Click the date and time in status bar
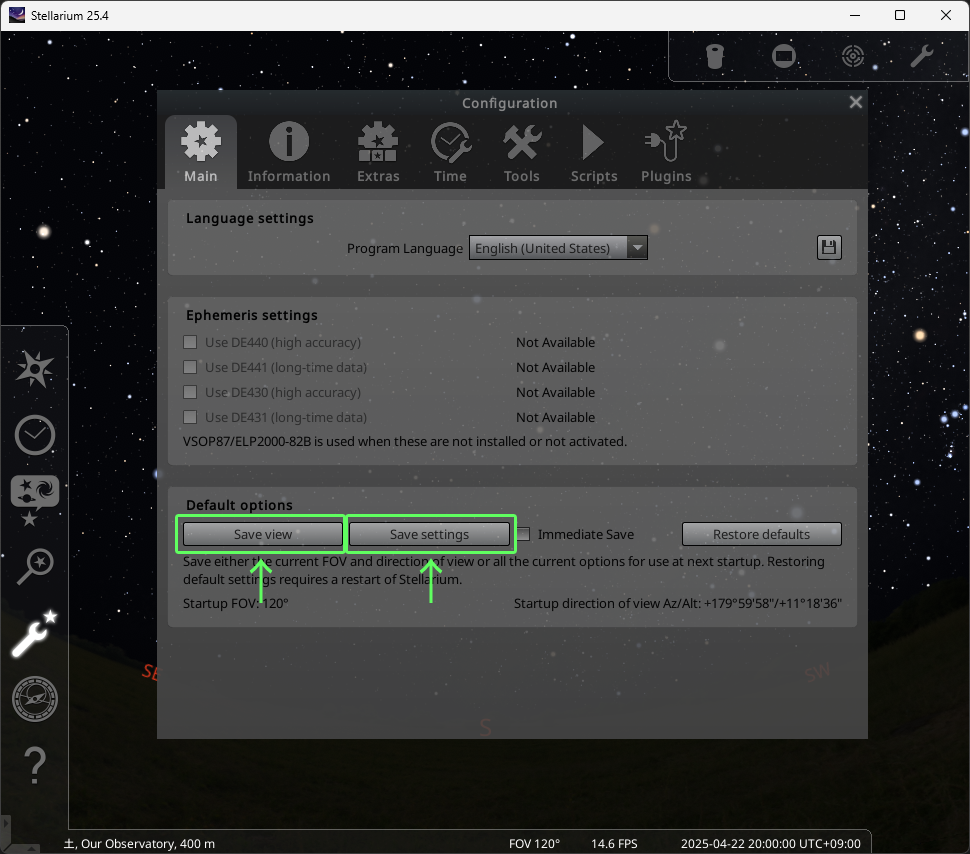The height and width of the screenshot is (854, 970). [770, 843]
